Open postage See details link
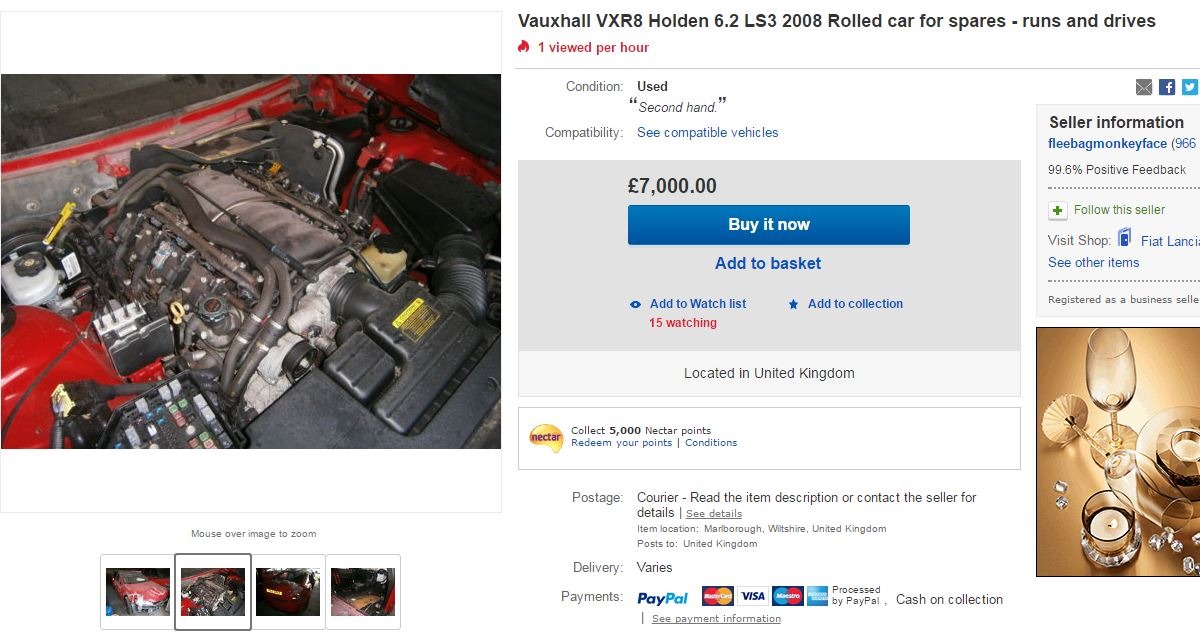This screenshot has width=1200, height=632. (714, 514)
